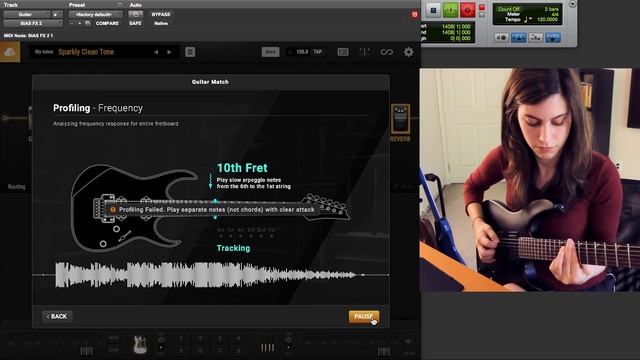This screenshot has width=640, height=360.
Task: Click the PAUSE button in Guitar Match
Action: pyautogui.click(x=363, y=316)
